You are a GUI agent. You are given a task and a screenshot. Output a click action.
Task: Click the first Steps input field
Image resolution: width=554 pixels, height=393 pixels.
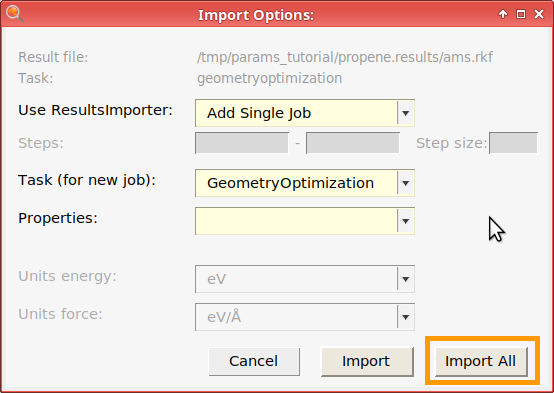point(242,143)
